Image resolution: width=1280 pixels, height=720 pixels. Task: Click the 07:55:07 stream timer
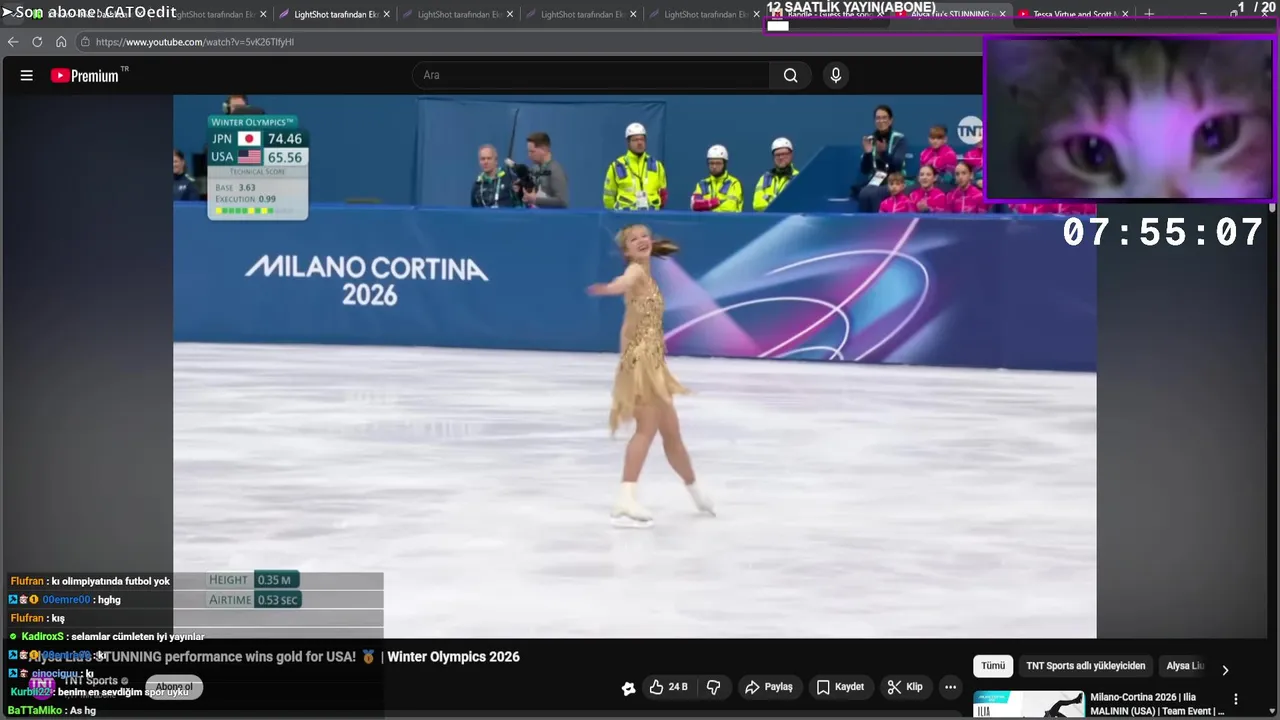(x=1163, y=233)
